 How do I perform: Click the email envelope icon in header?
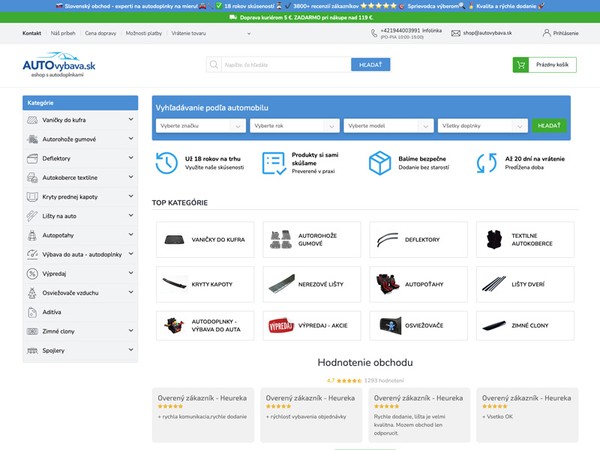coord(455,33)
